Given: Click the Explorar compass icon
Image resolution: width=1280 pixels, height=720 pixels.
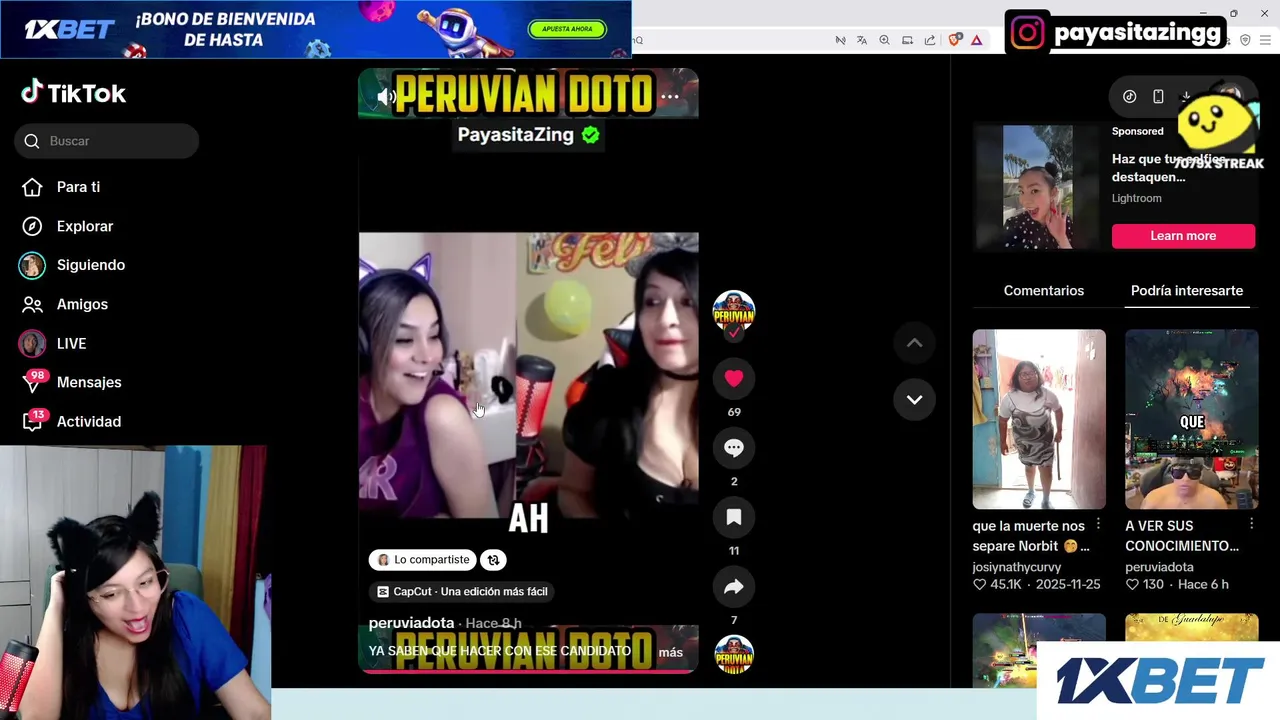Looking at the screenshot, I should (32, 226).
